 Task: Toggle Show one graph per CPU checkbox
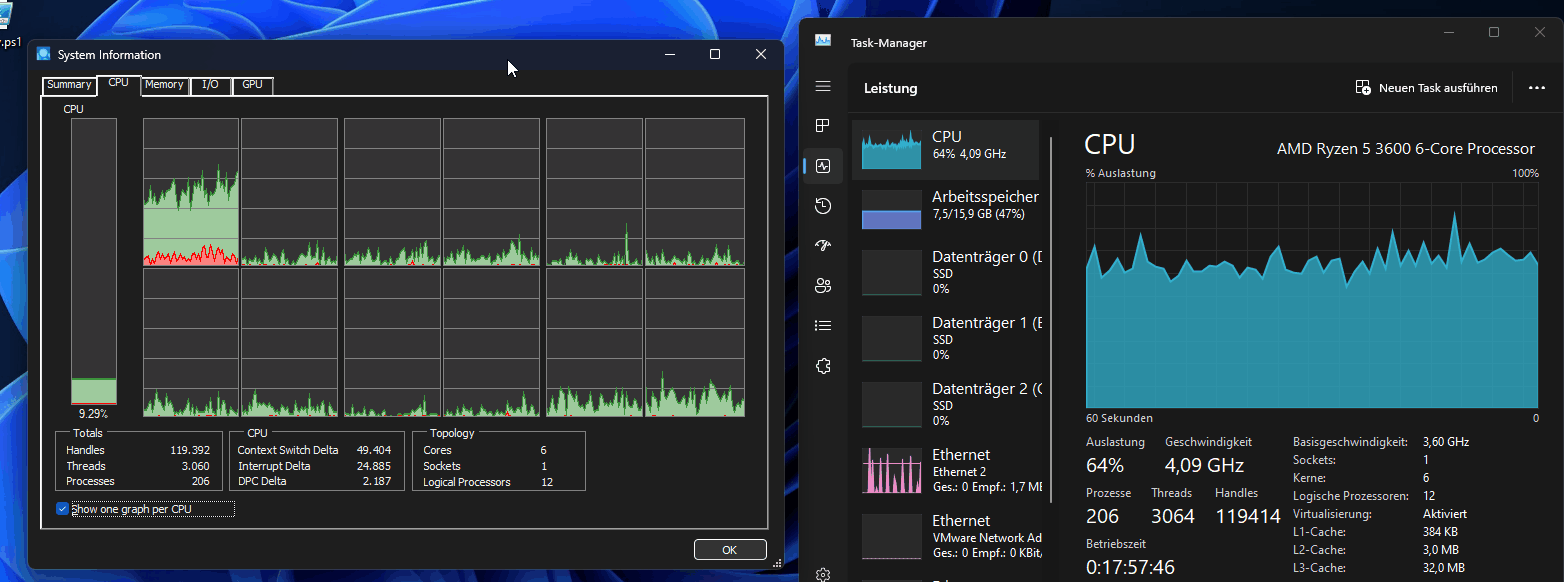coord(62,509)
